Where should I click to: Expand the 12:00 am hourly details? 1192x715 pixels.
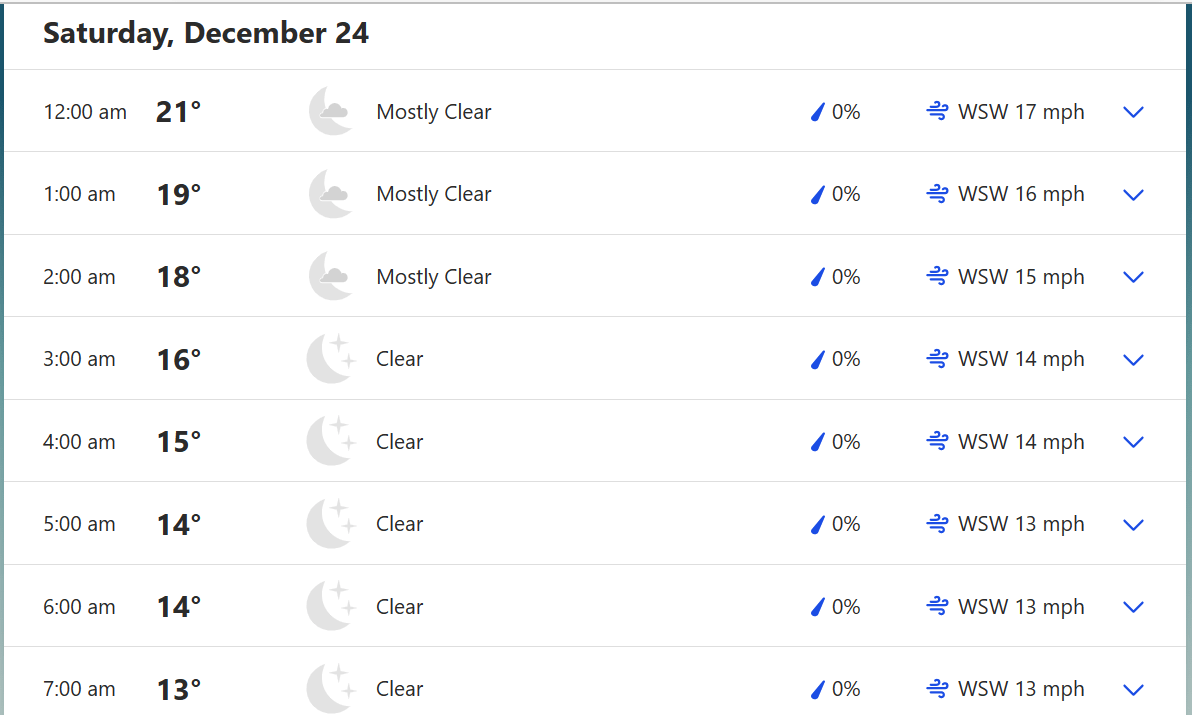point(1133,112)
